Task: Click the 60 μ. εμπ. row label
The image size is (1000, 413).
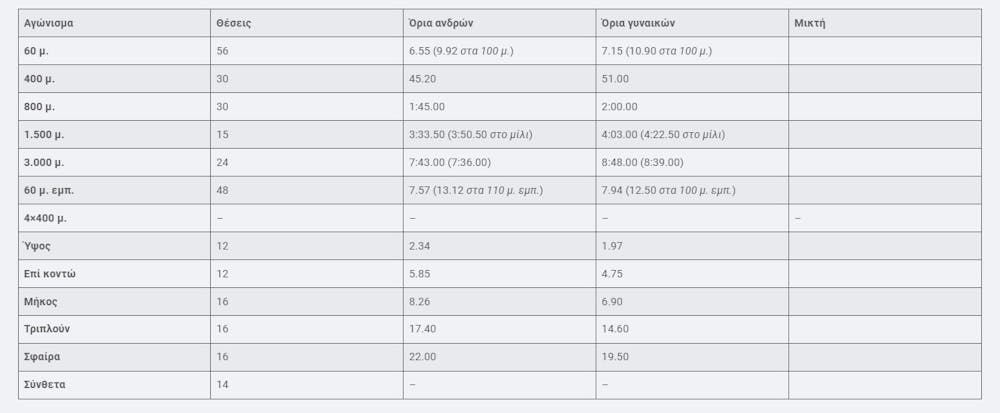Action: point(49,190)
